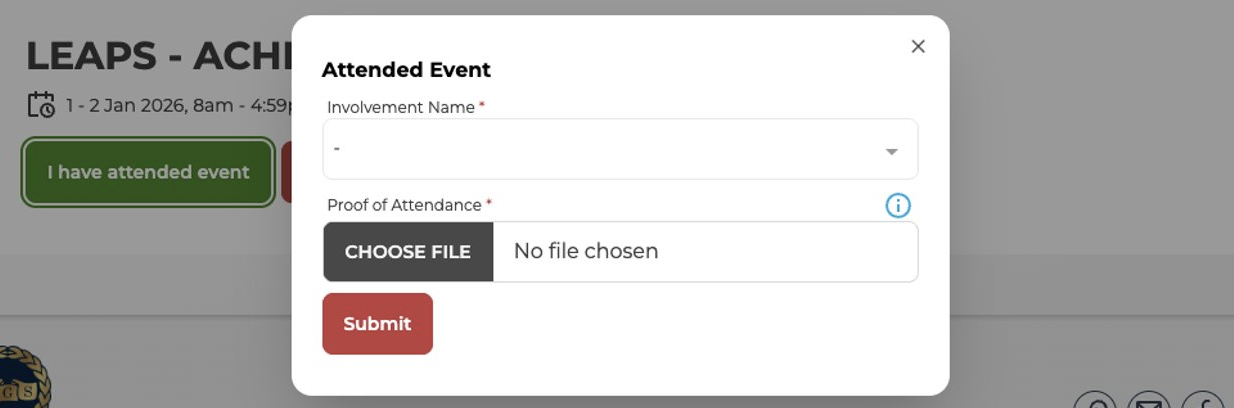Click the Involvement Name caret arrow
The image size is (1234, 408).
coord(891,152)
